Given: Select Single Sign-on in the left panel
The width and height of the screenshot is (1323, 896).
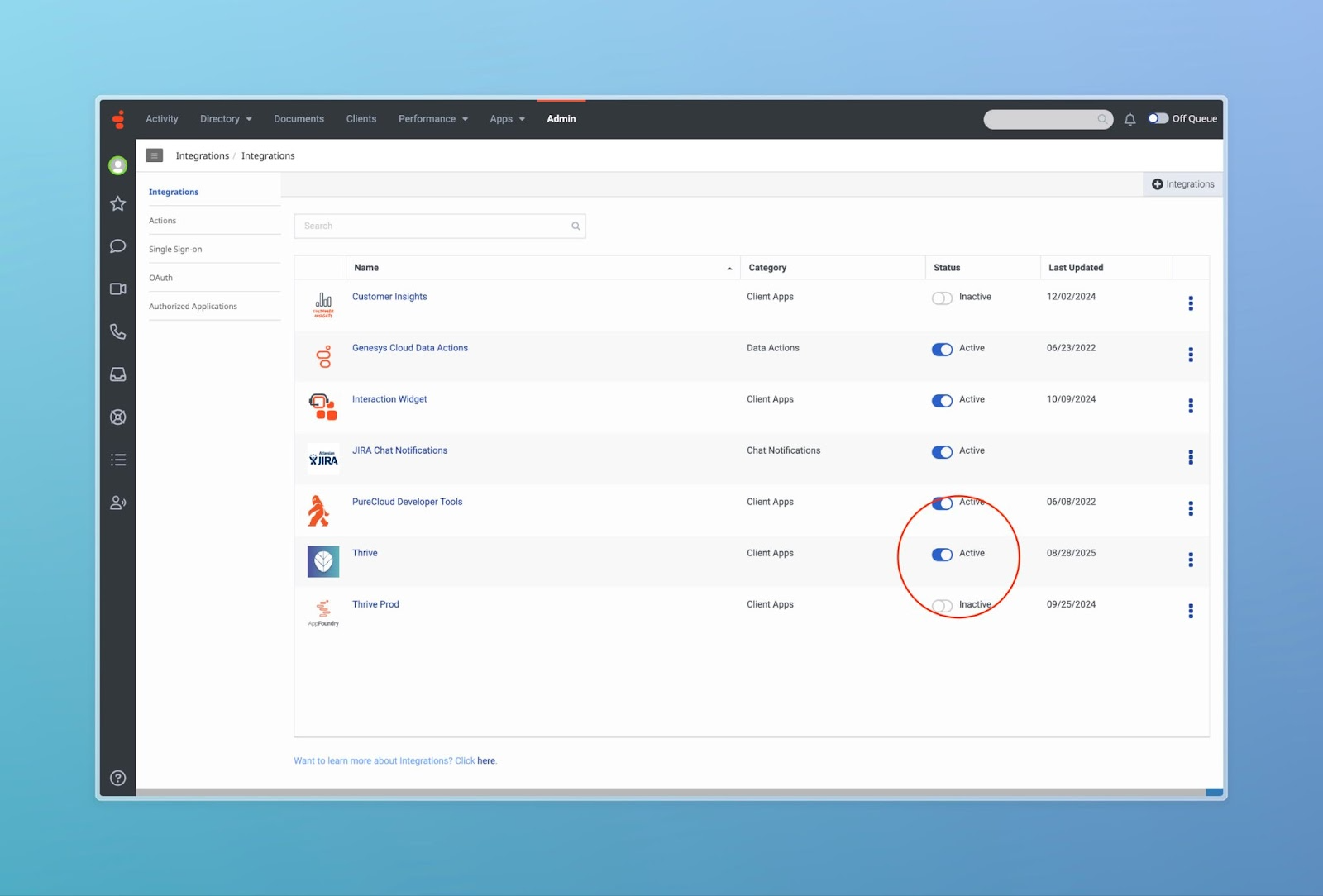Looking at the screenshot, I should pyautogui.click(x=175, y=249).
